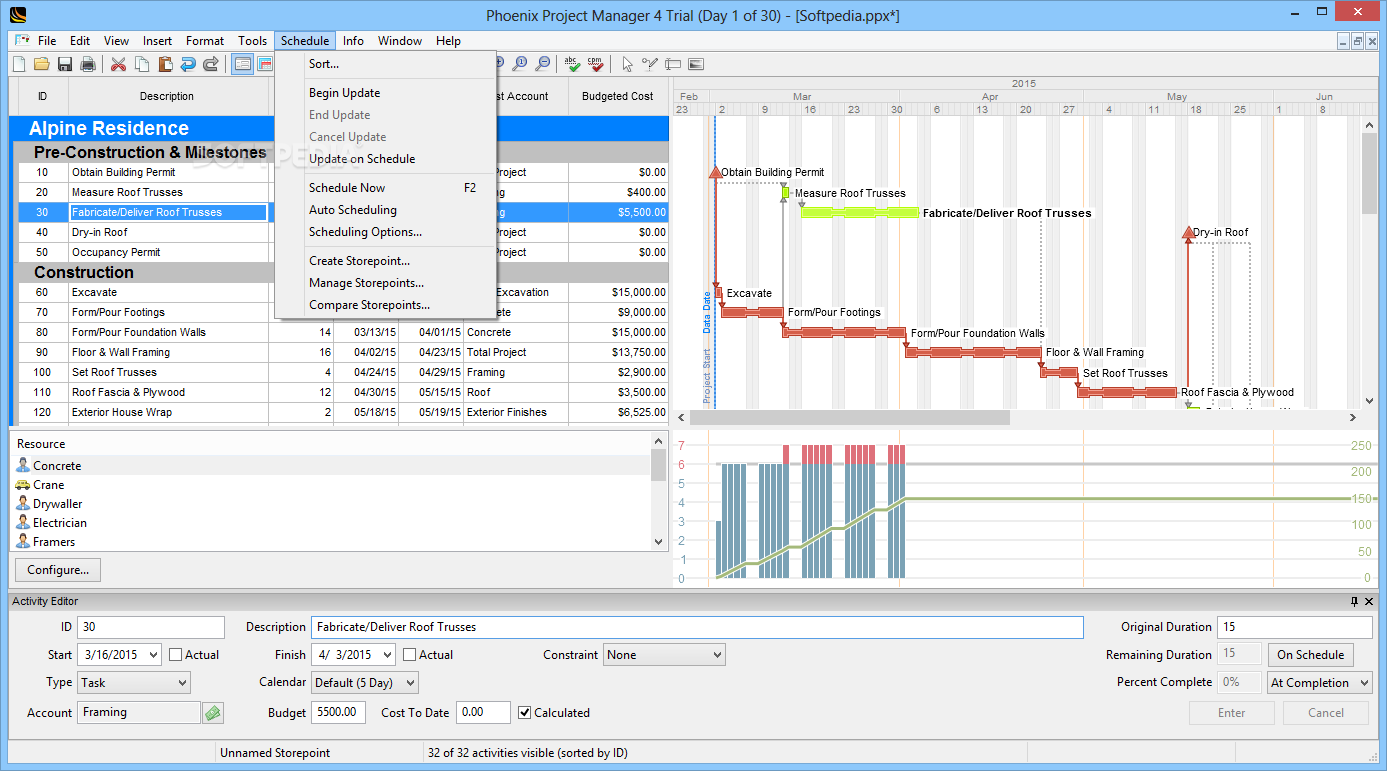Click the Description input field

pos(697,627)
